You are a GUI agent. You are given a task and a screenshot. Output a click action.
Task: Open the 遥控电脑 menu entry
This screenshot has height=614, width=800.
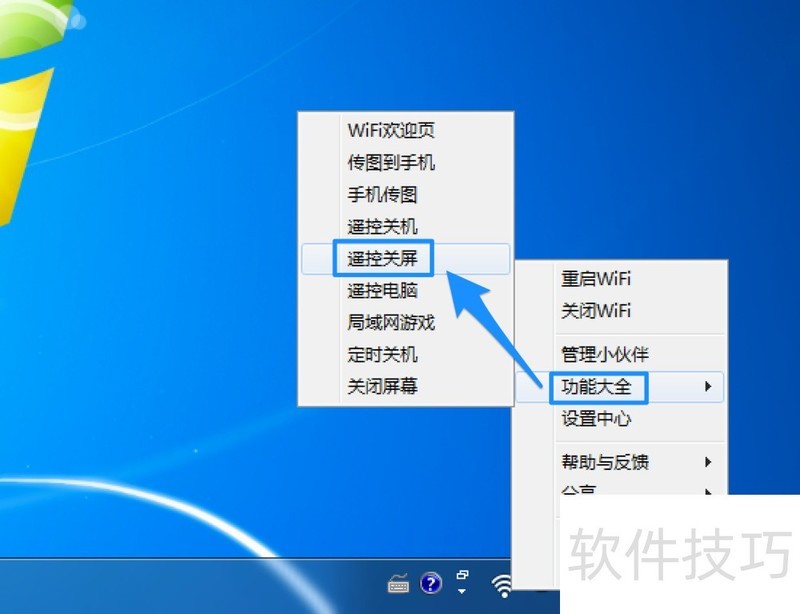click(x=406, y=290)
